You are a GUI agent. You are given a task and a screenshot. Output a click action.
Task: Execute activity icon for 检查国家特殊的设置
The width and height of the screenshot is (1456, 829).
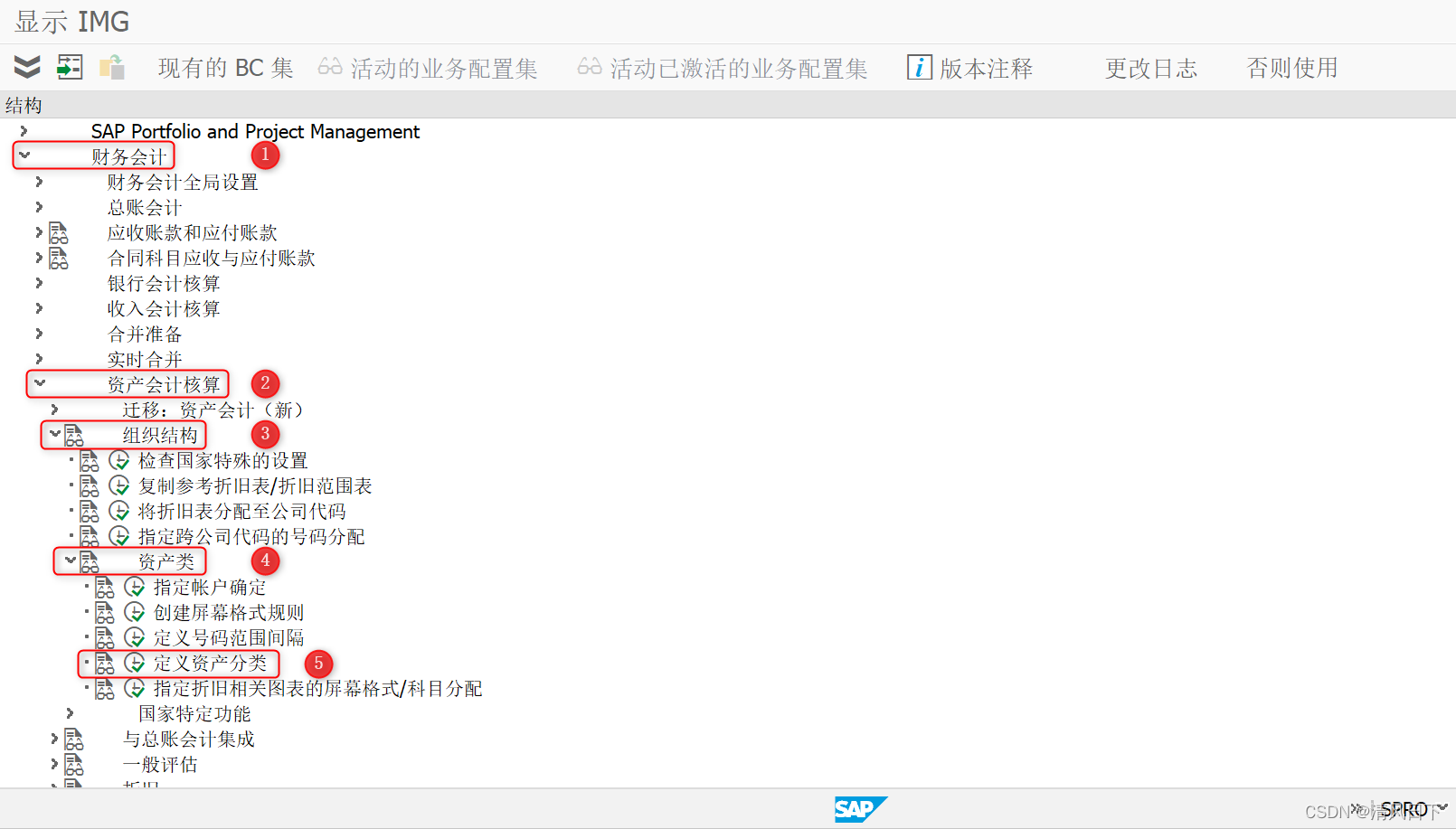[x=118, y=461]
